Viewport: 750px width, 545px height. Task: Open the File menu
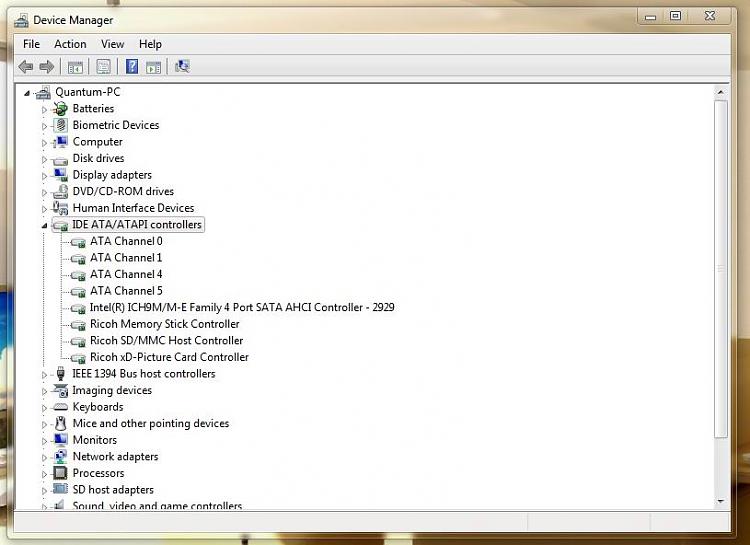click(32, 44)
